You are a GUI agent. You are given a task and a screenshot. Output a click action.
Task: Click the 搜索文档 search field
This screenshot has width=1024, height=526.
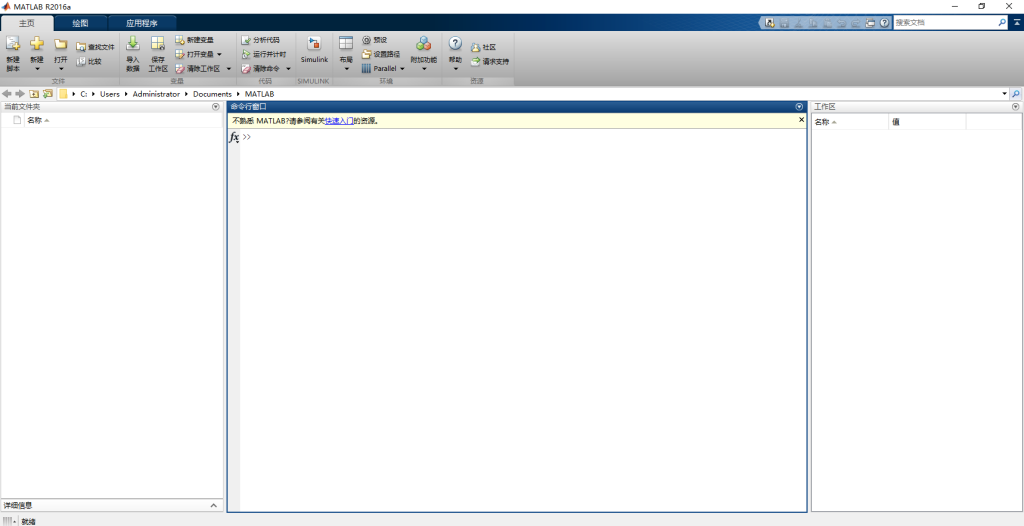tap(944, 22)
